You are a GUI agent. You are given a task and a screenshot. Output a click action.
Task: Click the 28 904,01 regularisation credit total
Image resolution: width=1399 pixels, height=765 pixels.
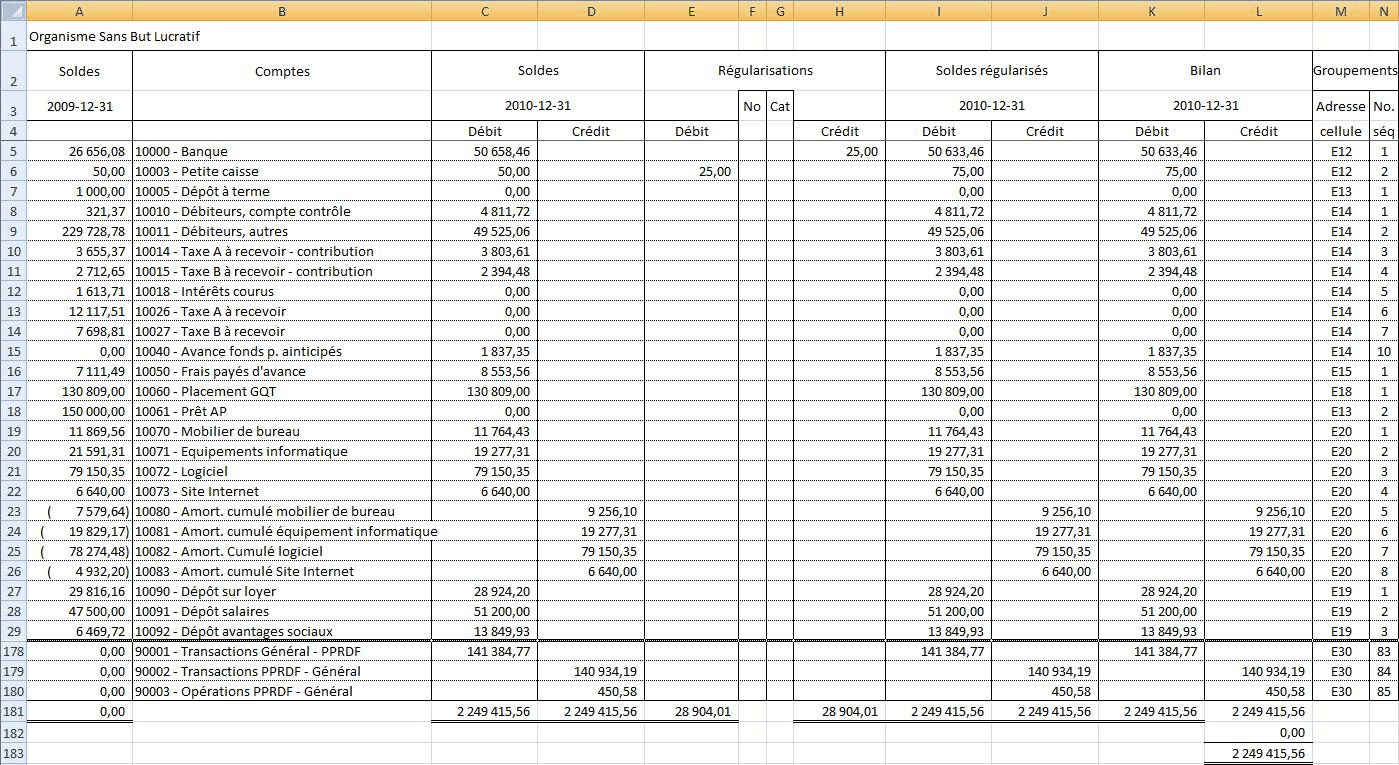click(839, 711)
